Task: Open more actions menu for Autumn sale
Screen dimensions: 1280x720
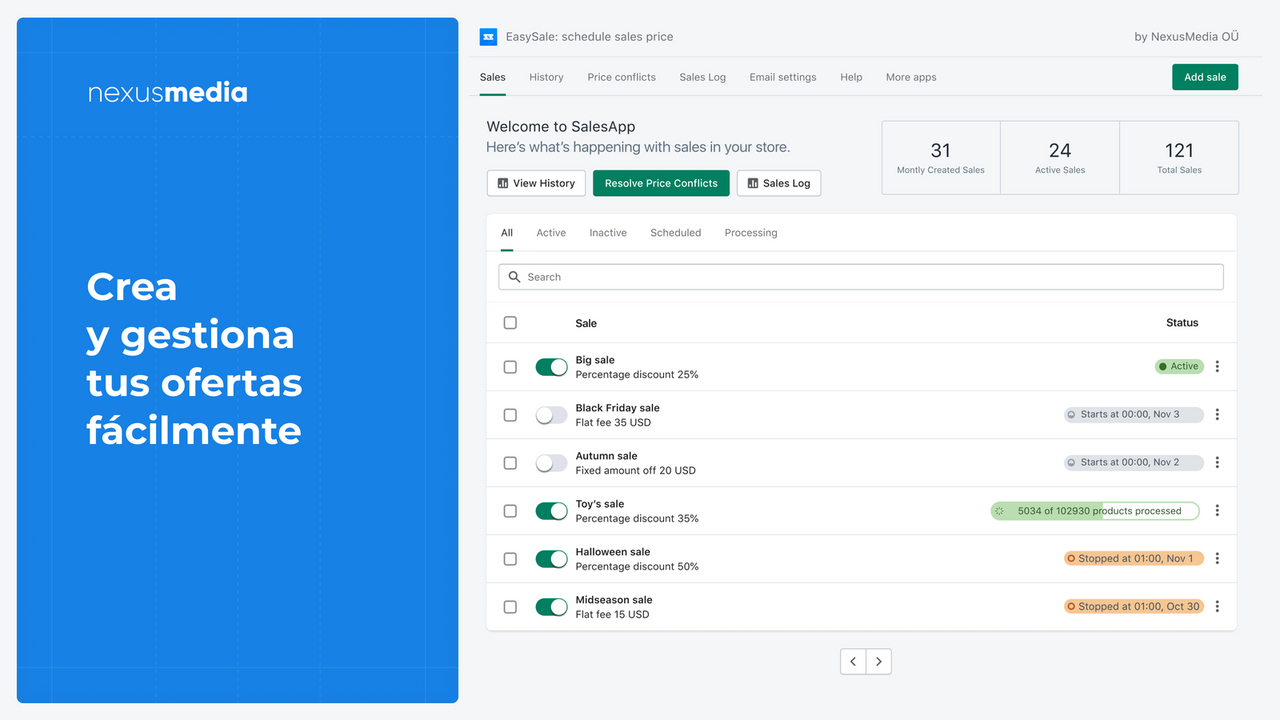Action: [1217, 463]
